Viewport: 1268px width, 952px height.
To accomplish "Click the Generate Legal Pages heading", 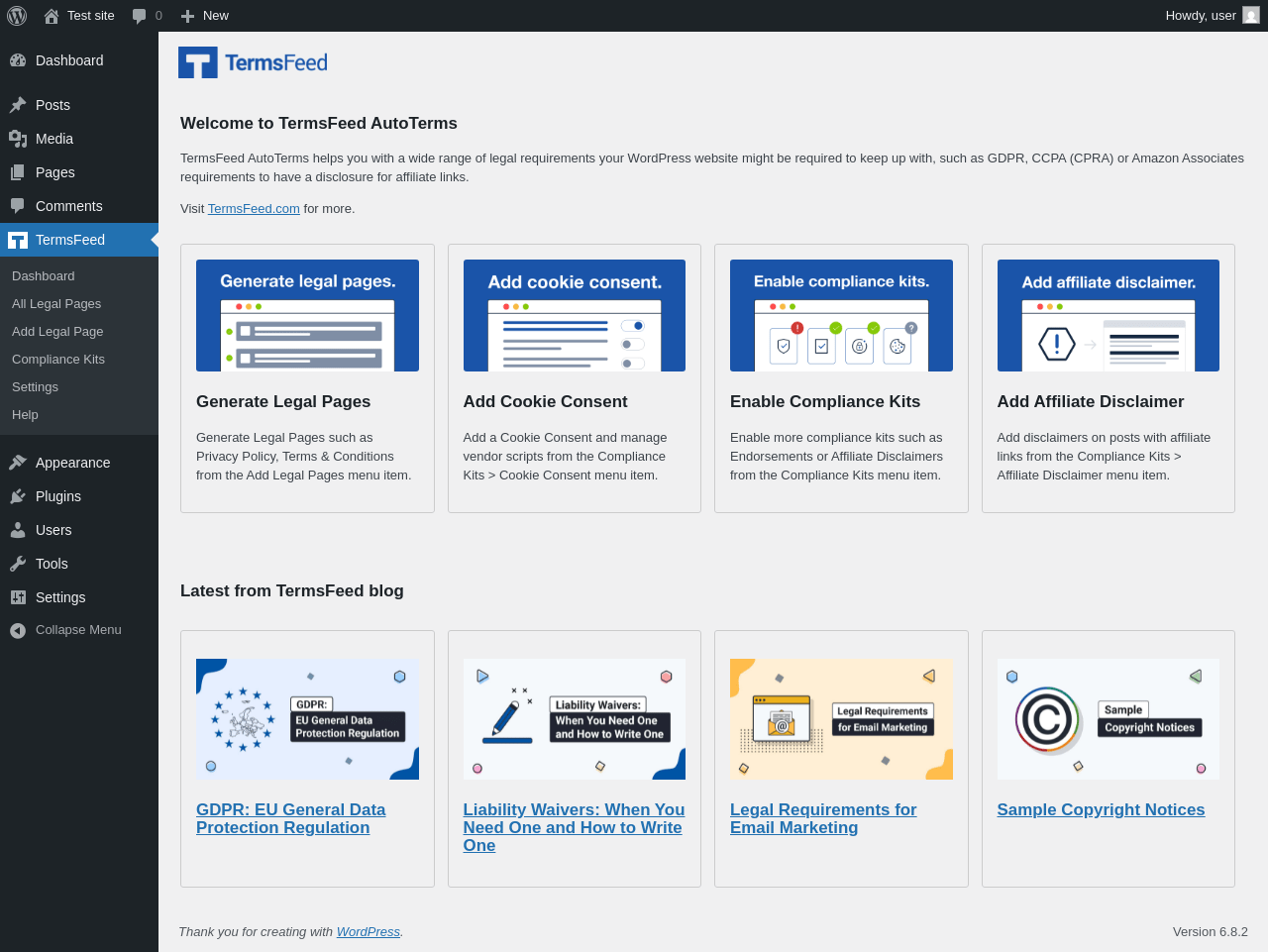I will click(283, 401).
